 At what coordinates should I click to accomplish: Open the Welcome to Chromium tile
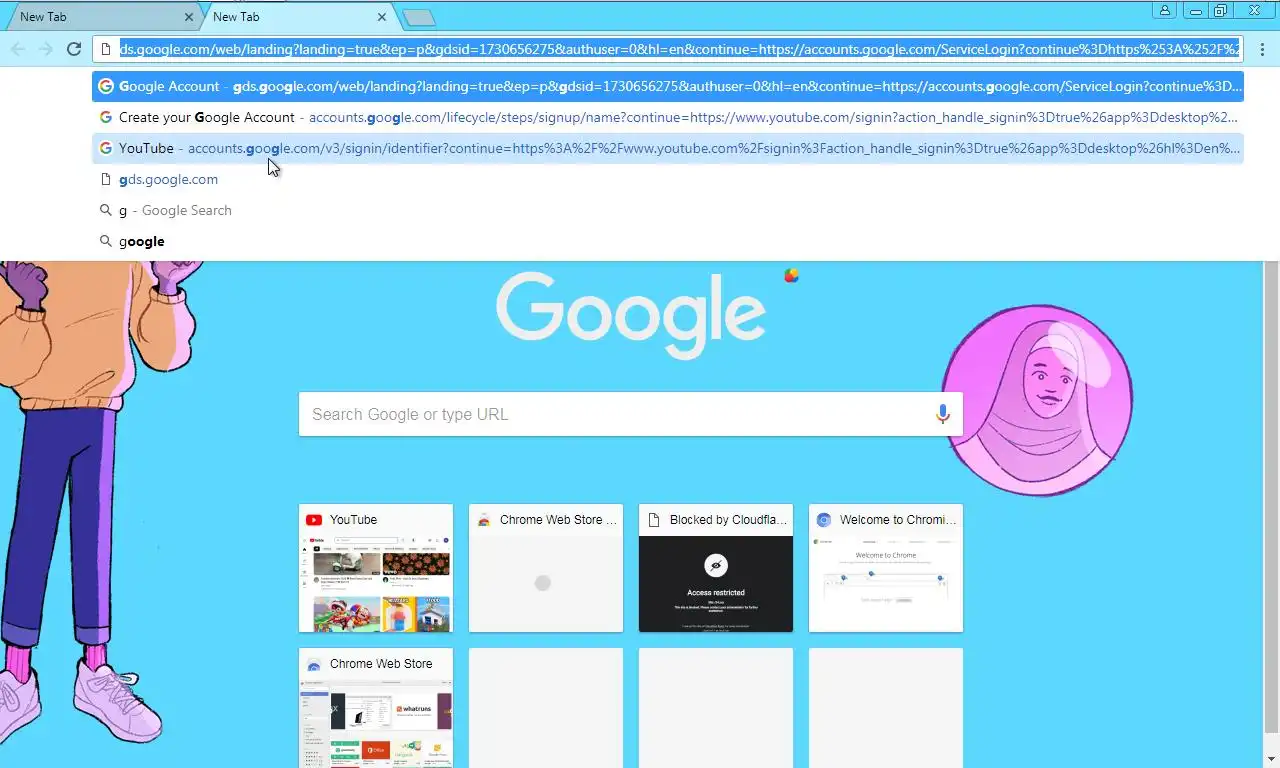pos(886,568)
